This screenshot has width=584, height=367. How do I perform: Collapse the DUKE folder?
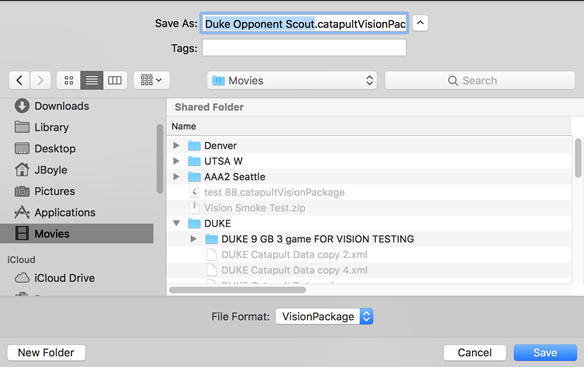click(176, 223)
